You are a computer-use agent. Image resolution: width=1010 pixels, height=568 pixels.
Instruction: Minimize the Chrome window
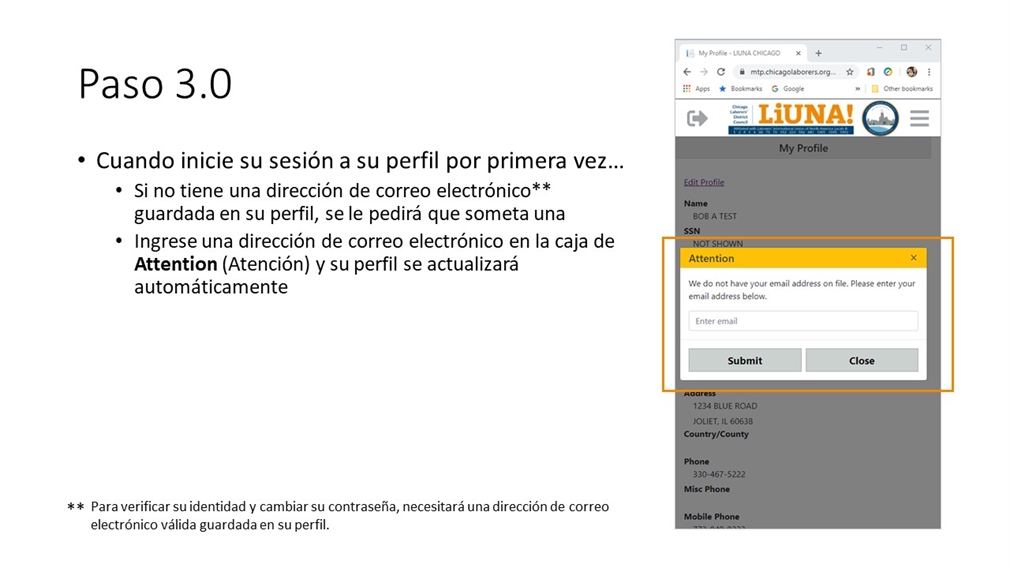[x=879, y=48]
